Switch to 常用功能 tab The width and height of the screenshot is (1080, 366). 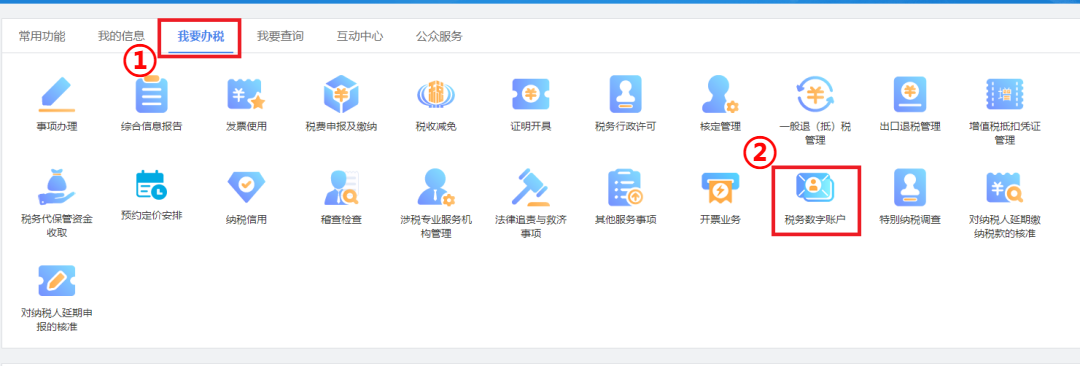pyautogui.click(x=42, y=37)
